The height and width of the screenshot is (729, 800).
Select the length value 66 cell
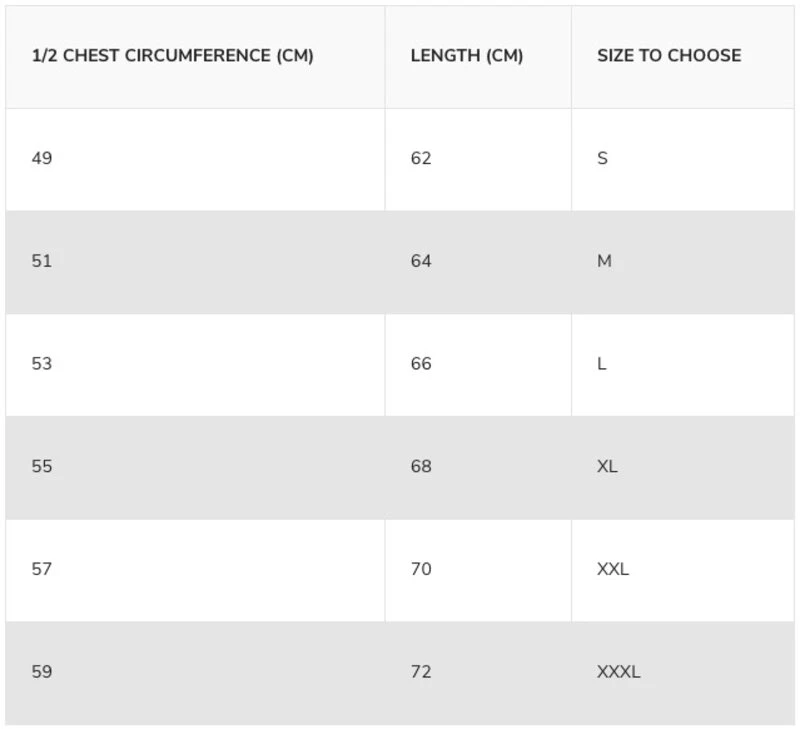pyautogui.click(x=421, y=364)
